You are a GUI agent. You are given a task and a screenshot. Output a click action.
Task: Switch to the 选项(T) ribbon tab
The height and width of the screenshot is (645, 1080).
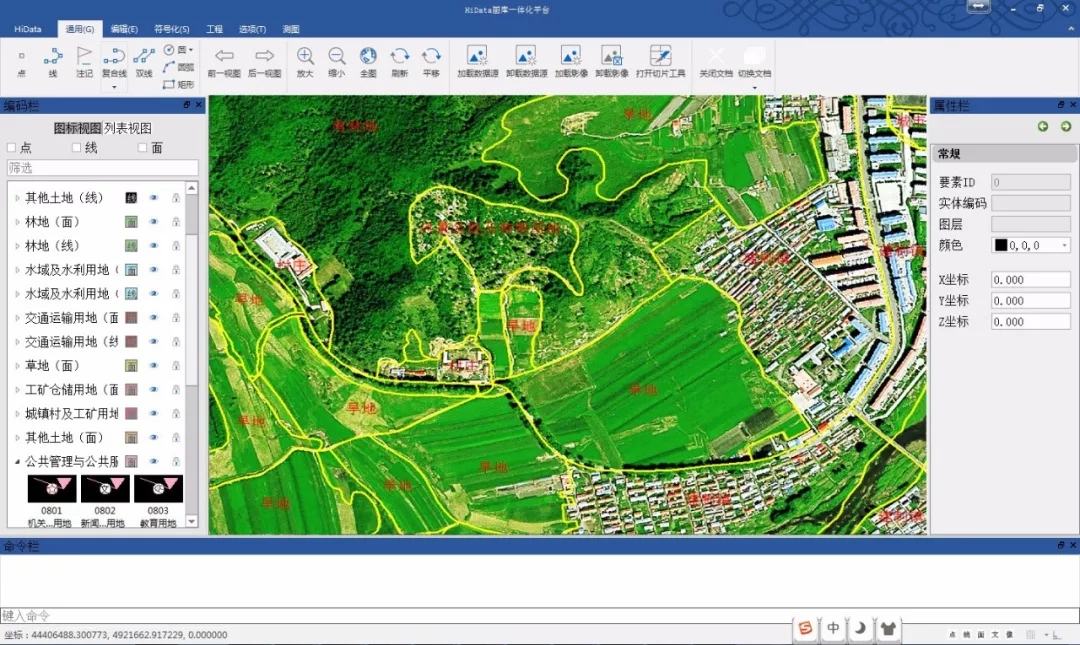click(252, 29)
